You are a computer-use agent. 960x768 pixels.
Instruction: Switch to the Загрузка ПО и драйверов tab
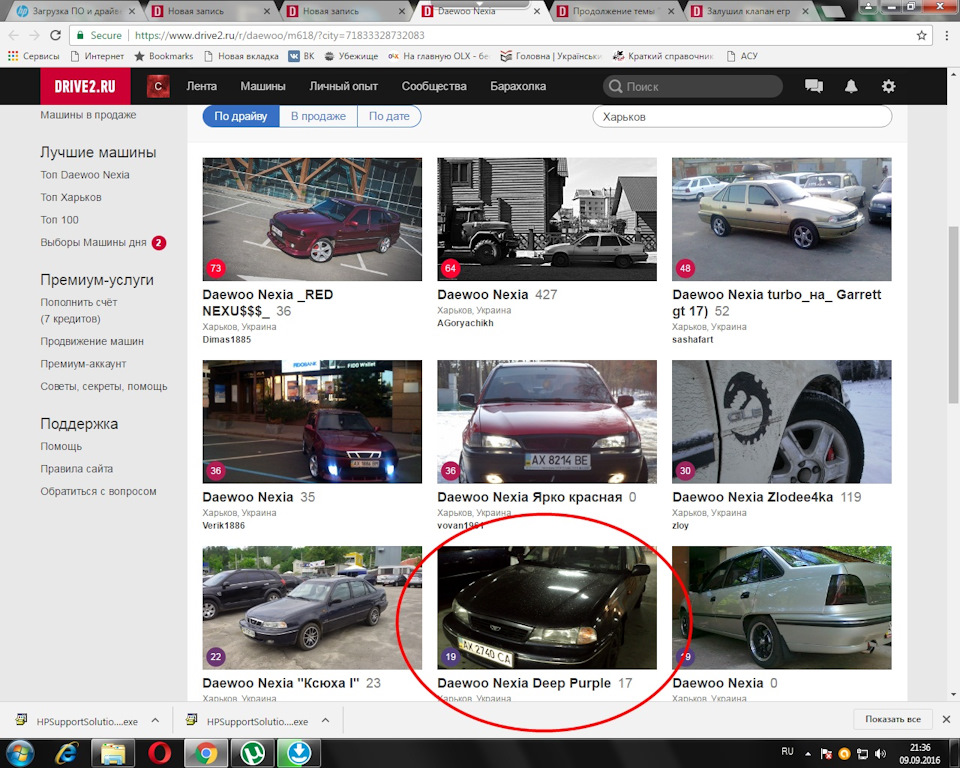tap(77, 11)
